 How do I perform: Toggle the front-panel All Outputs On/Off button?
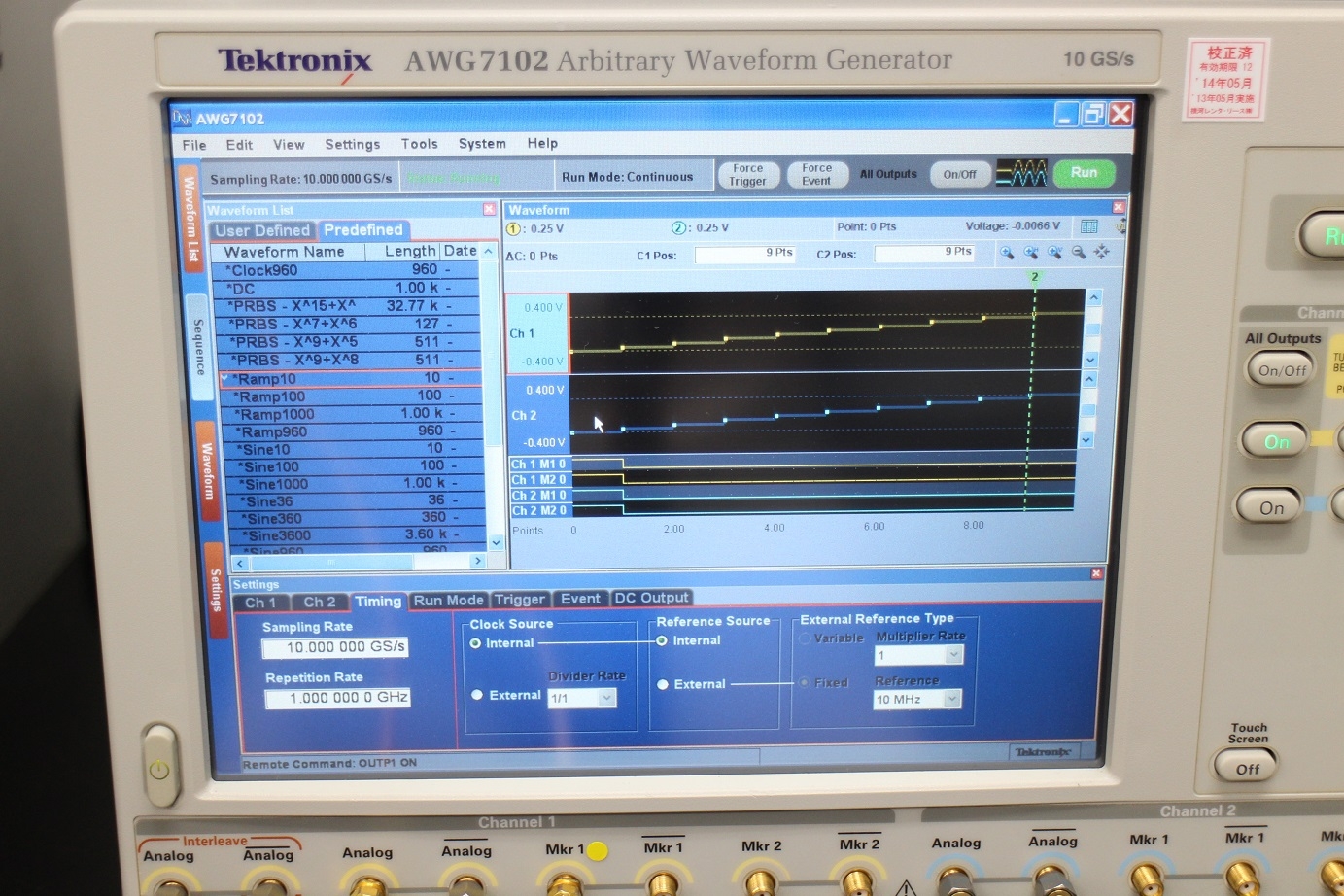tap(1282, 370)
